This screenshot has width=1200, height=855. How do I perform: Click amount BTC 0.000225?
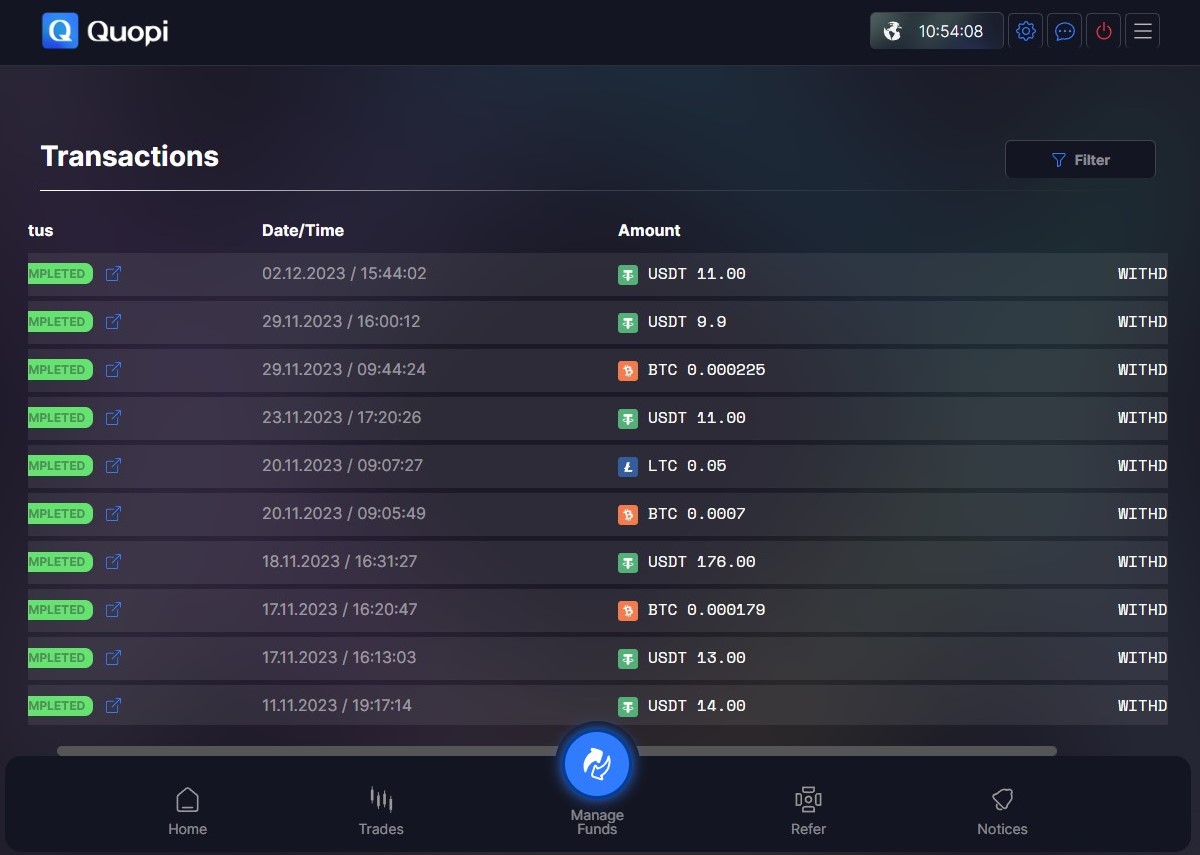tap(707, 370)
